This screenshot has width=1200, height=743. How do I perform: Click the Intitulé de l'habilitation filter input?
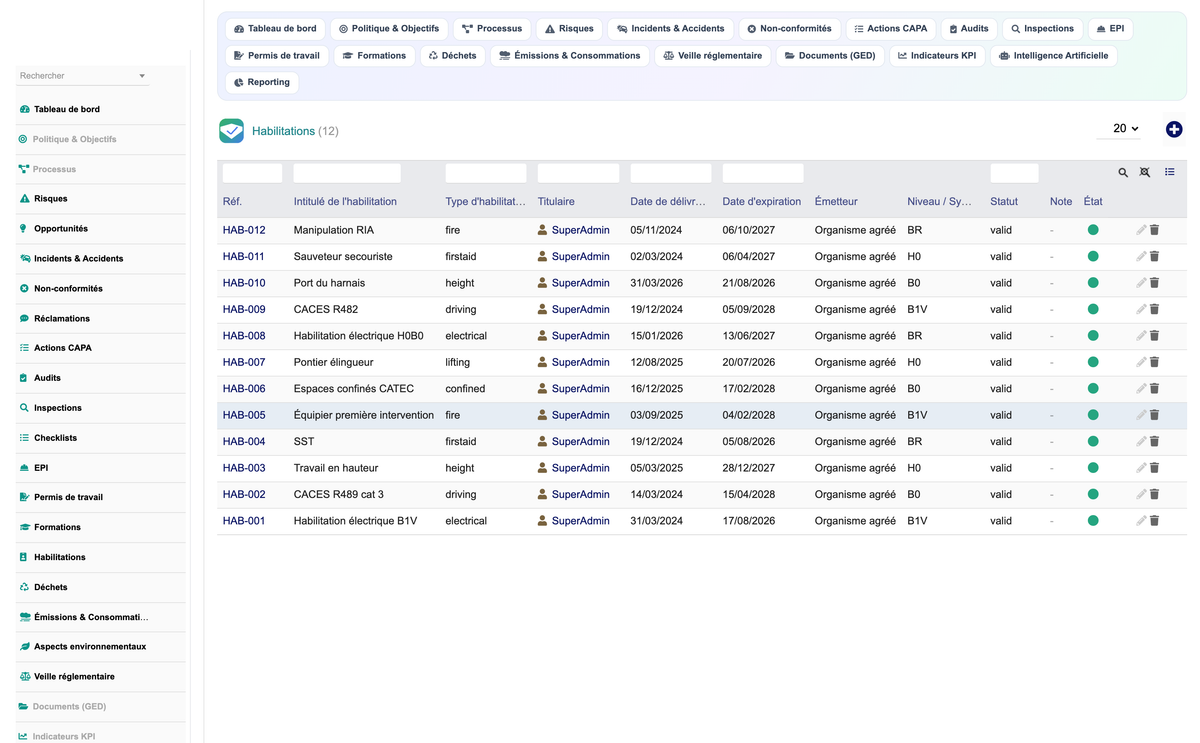pyautogui.click(x=347, y=173)
